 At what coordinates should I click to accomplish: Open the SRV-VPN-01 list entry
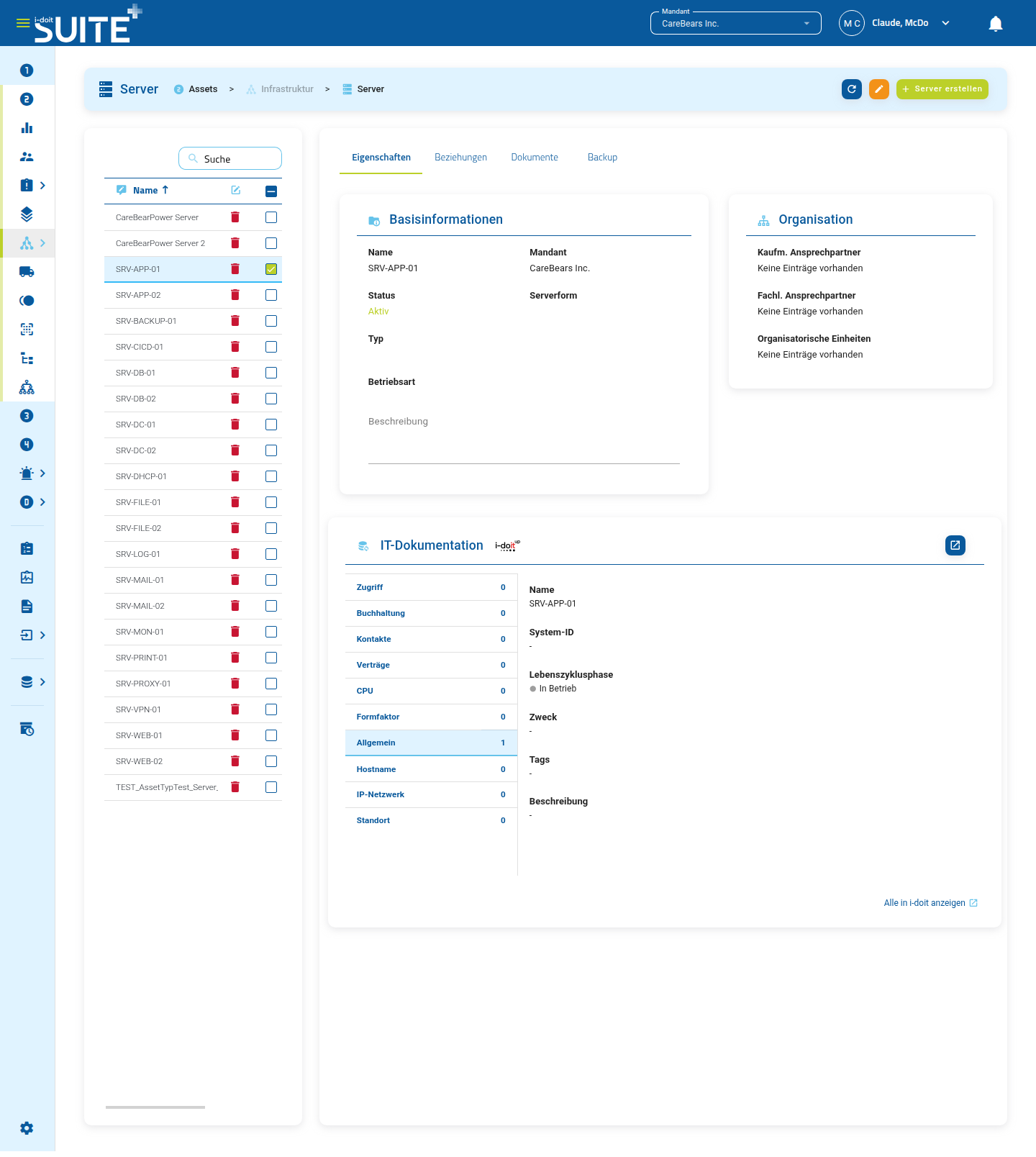click(138, 709)
